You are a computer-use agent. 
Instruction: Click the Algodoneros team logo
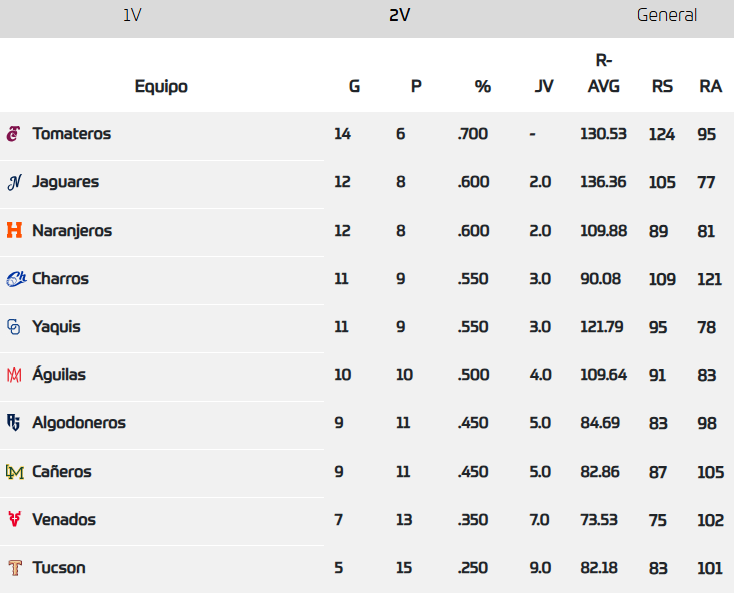[14, 423]
